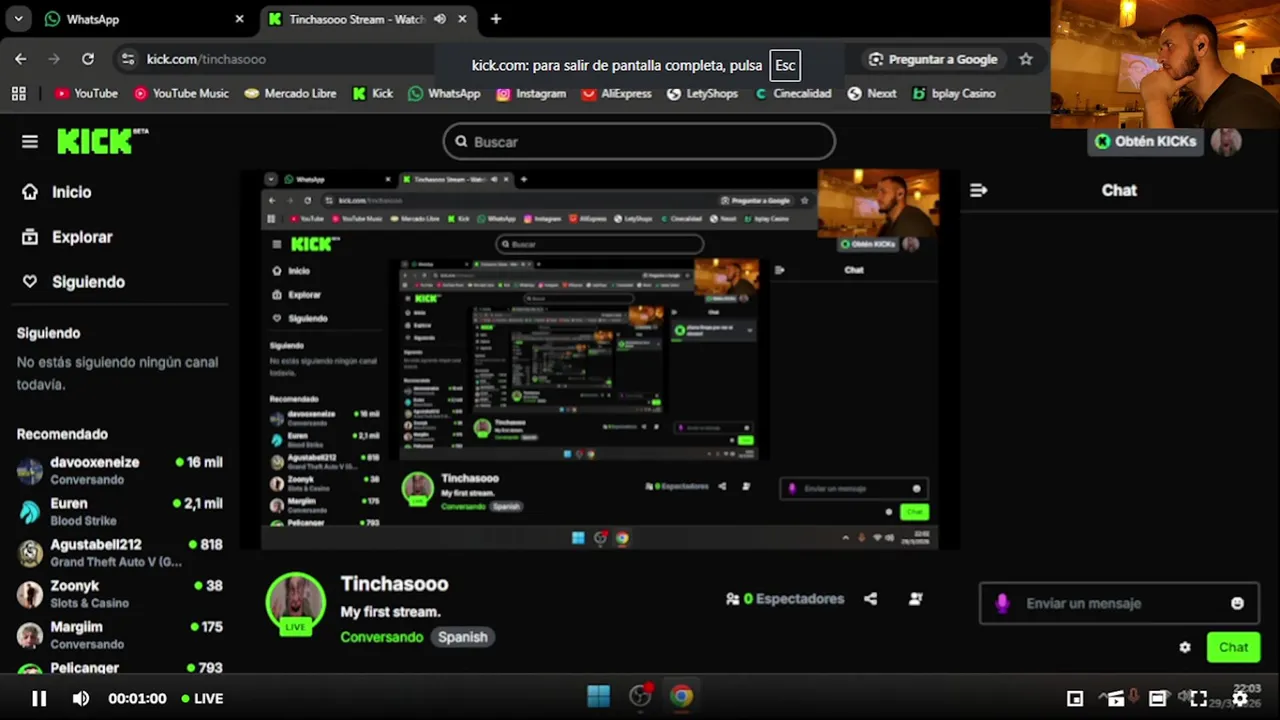
Task: Open the Windows Start button on taskbar
Action: pyautogui.click(x=598, y=696)
